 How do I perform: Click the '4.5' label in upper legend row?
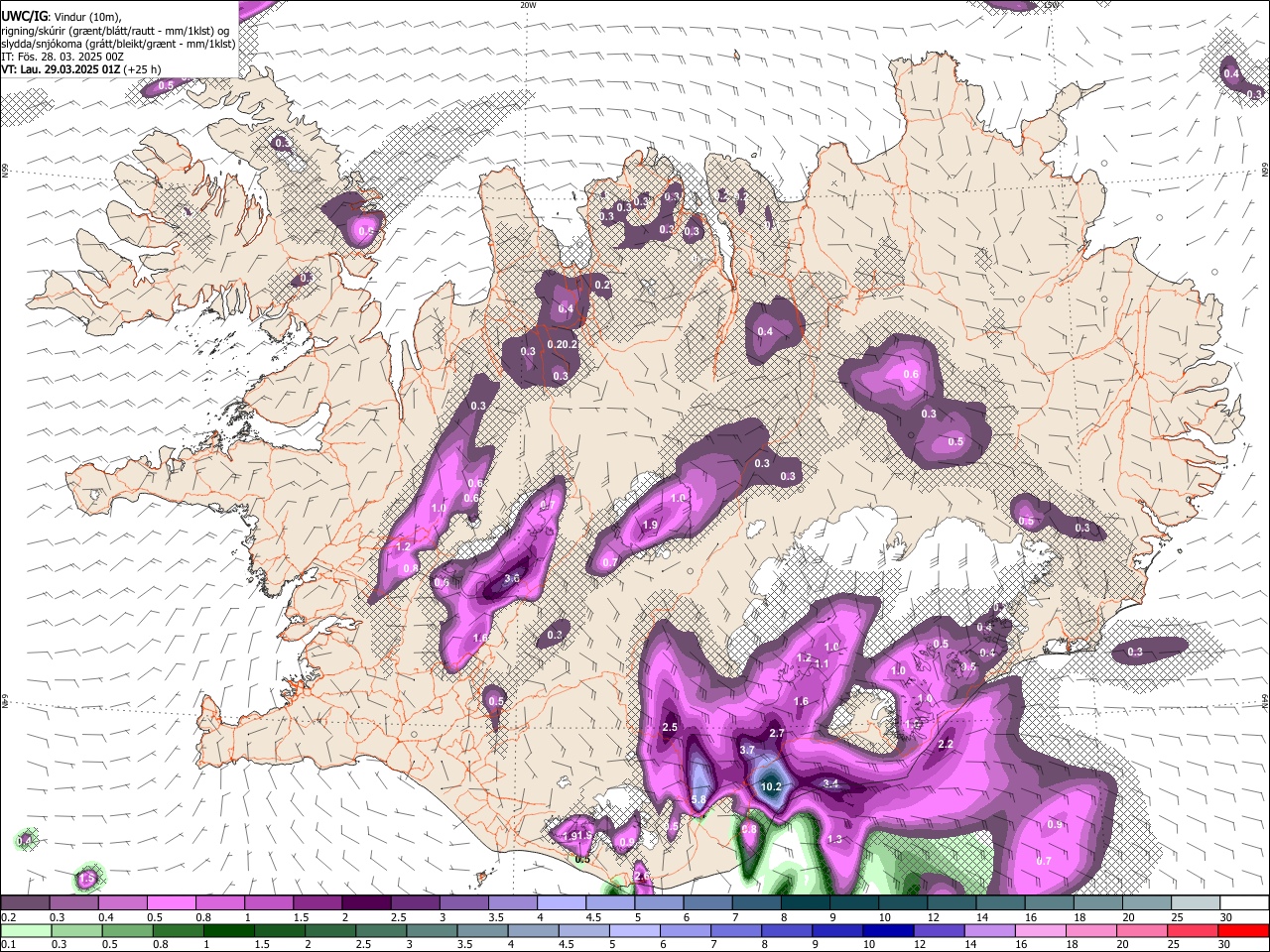[x=593, y=917]
